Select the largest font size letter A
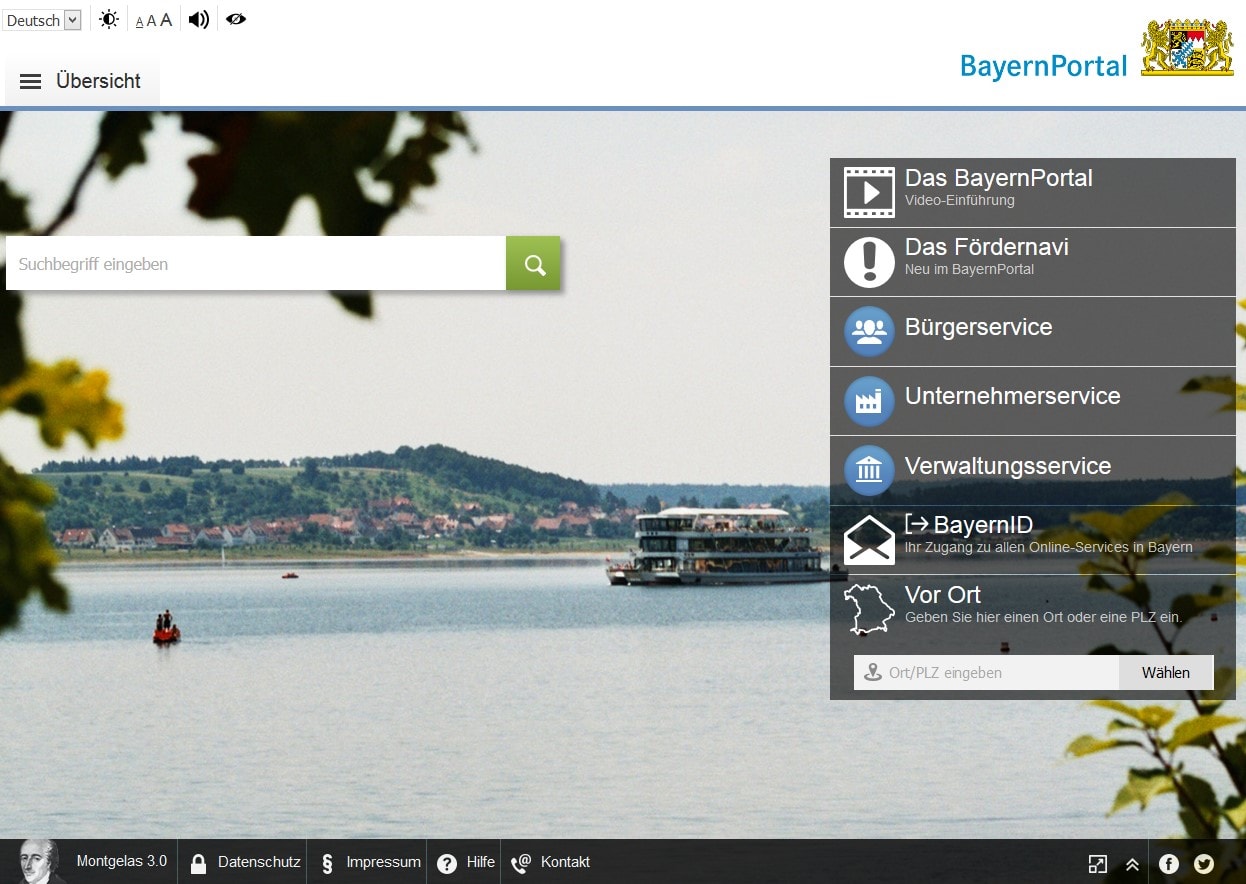The image size is (1246, 884). pyautogui.click(x=166, y=18)
